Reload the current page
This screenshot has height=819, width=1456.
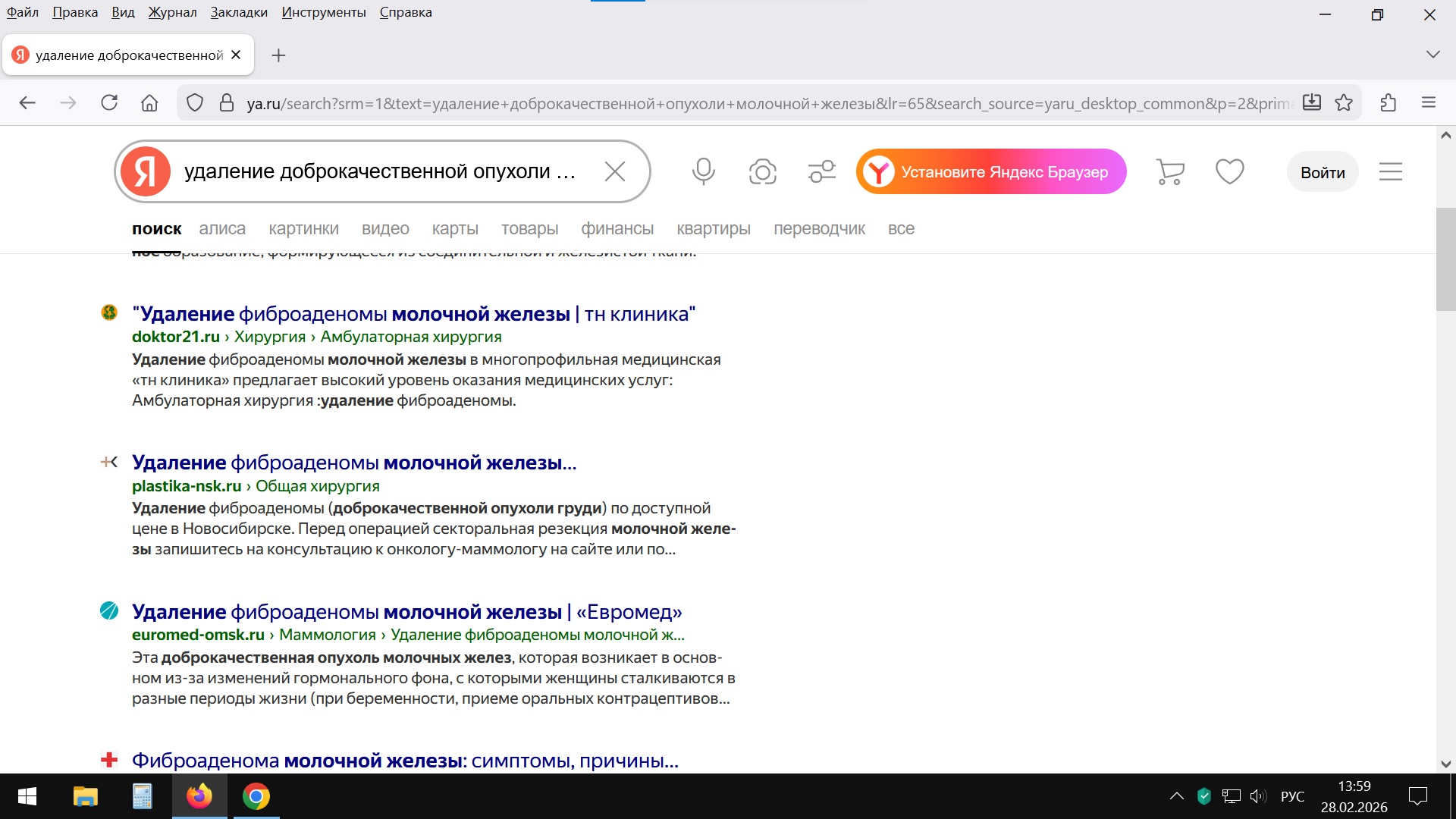tap(109, 103)
